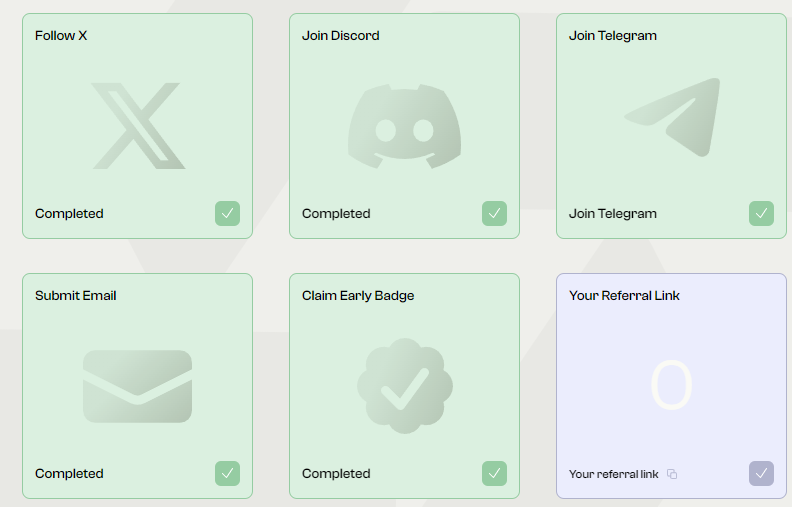The image size is (792, 507).
Task: Select the Claim Early Badge title
Action: [358, 295]
